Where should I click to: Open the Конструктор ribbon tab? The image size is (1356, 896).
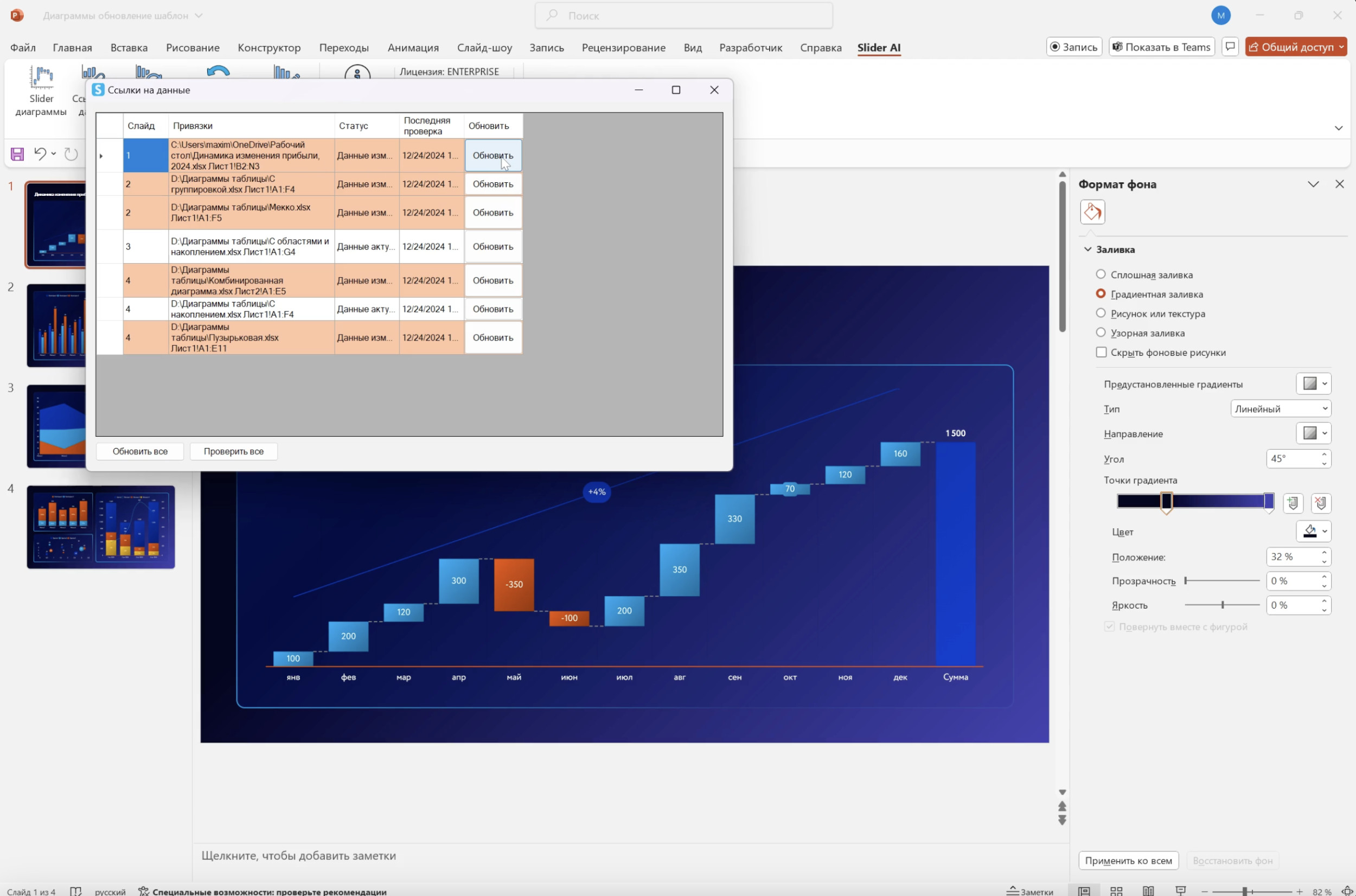(x=269, y=47)
